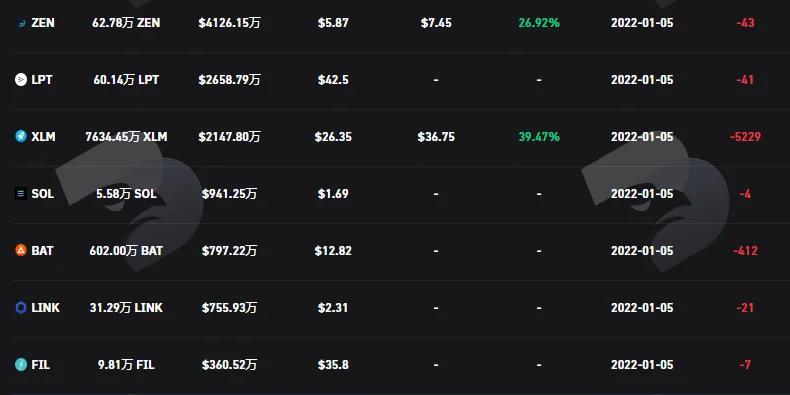Select the 62.78万 ZEN holdings cell

(x=126, y=23)
